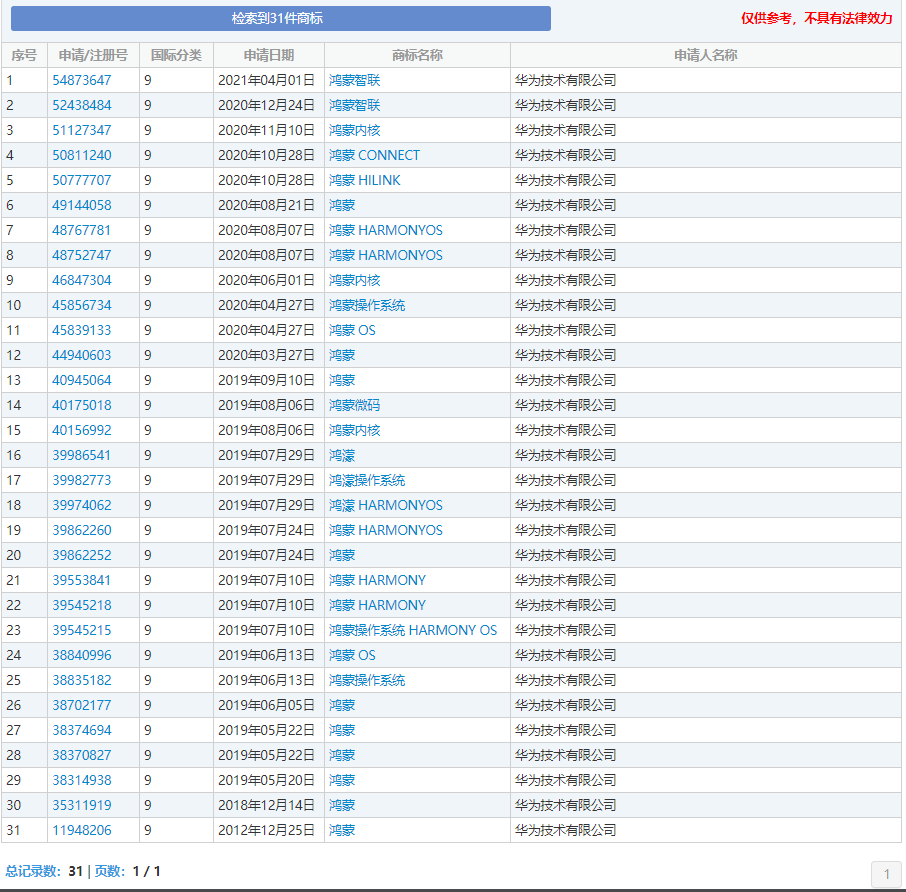Viewport: 906px width, 892px height.
Task: Open application number 46847304
Action: coord(81,280)
